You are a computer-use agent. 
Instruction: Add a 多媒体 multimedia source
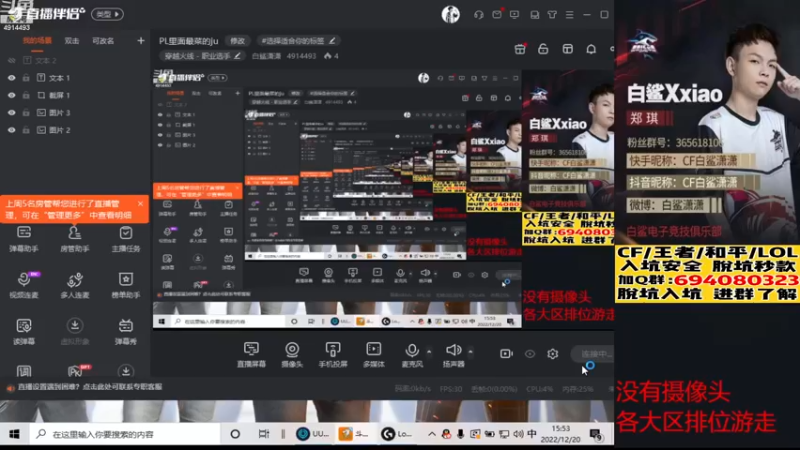click(373, 355)
